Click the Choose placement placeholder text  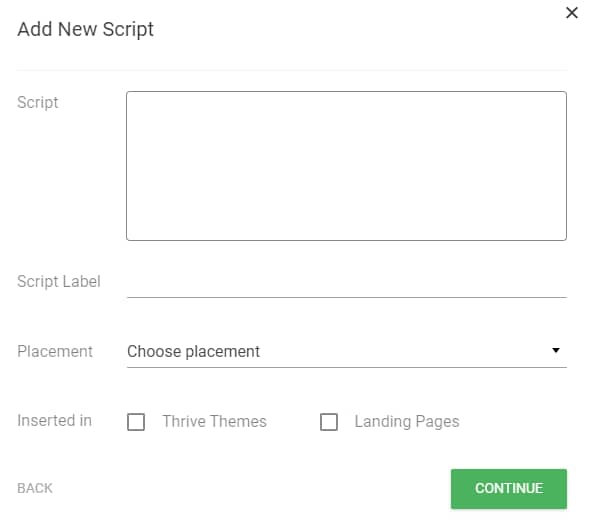(x=193, y=352)
